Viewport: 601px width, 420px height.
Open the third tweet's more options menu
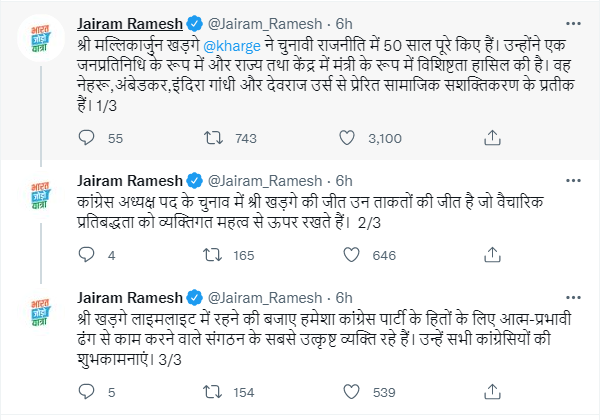[569, 297]
